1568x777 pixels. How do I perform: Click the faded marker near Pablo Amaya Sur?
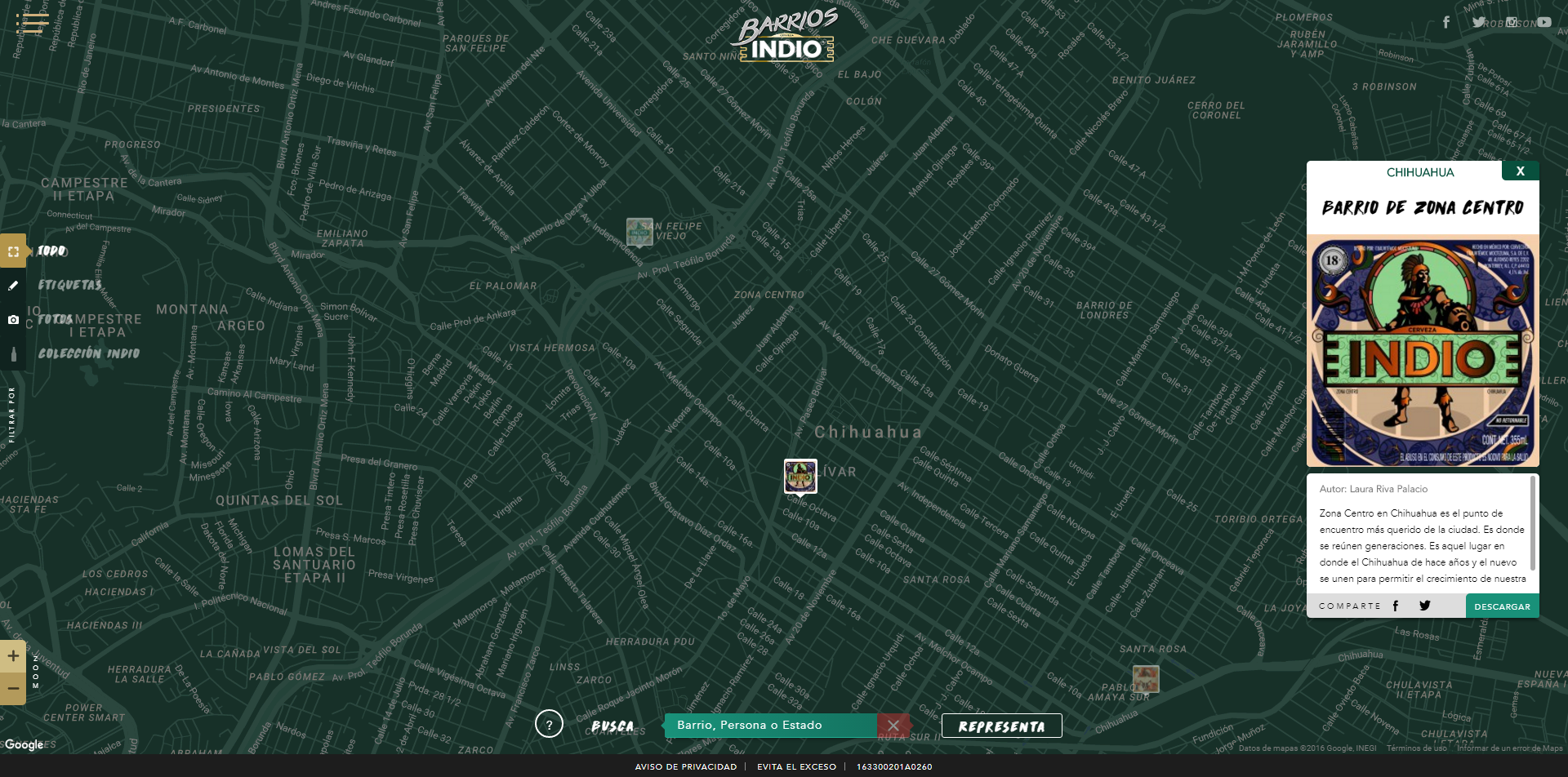point(1146,679)
